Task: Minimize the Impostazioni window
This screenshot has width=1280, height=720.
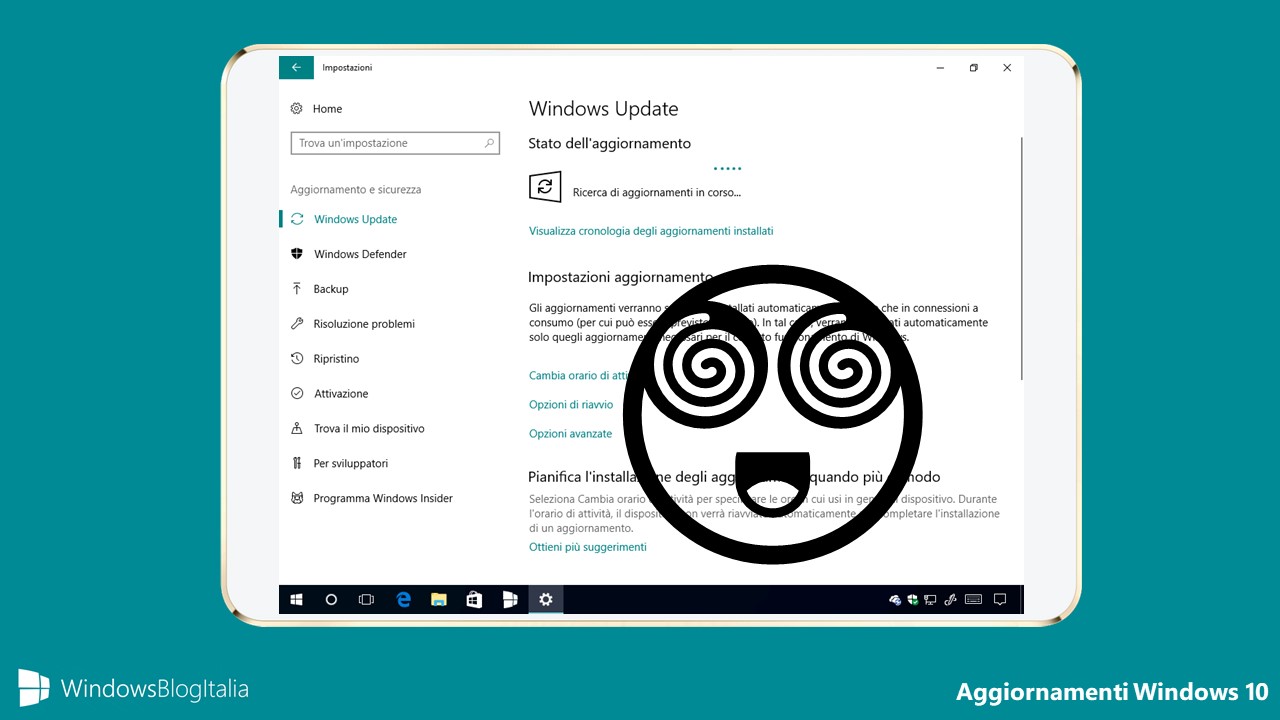Action: pos(941,68)
